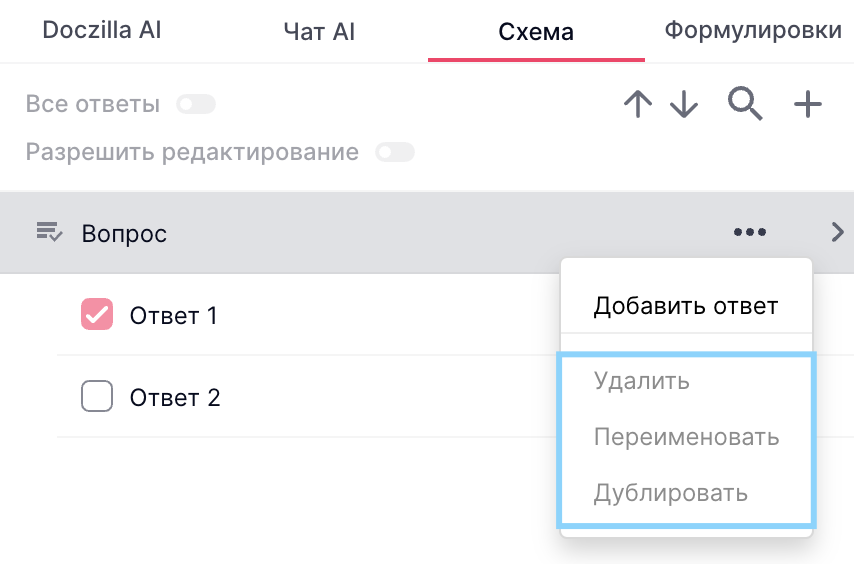The width and height of the screenshot is (854, 564).
Task: Click the up arrow icon
Action: coord(637,104)
